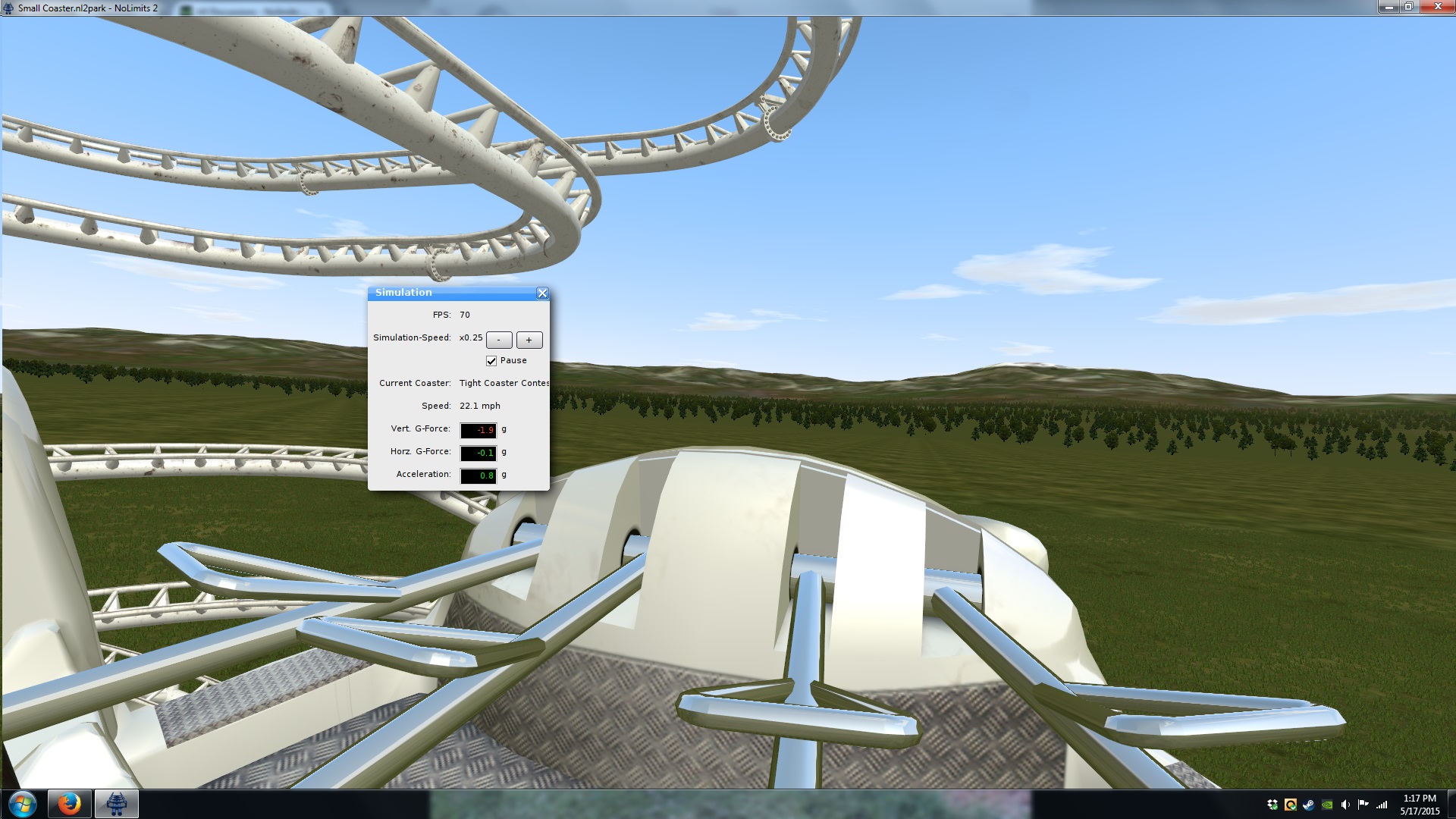Open the Dropbox tray icon
This screenshot has width=1456, height=819.
click(x=1272, y=805)
